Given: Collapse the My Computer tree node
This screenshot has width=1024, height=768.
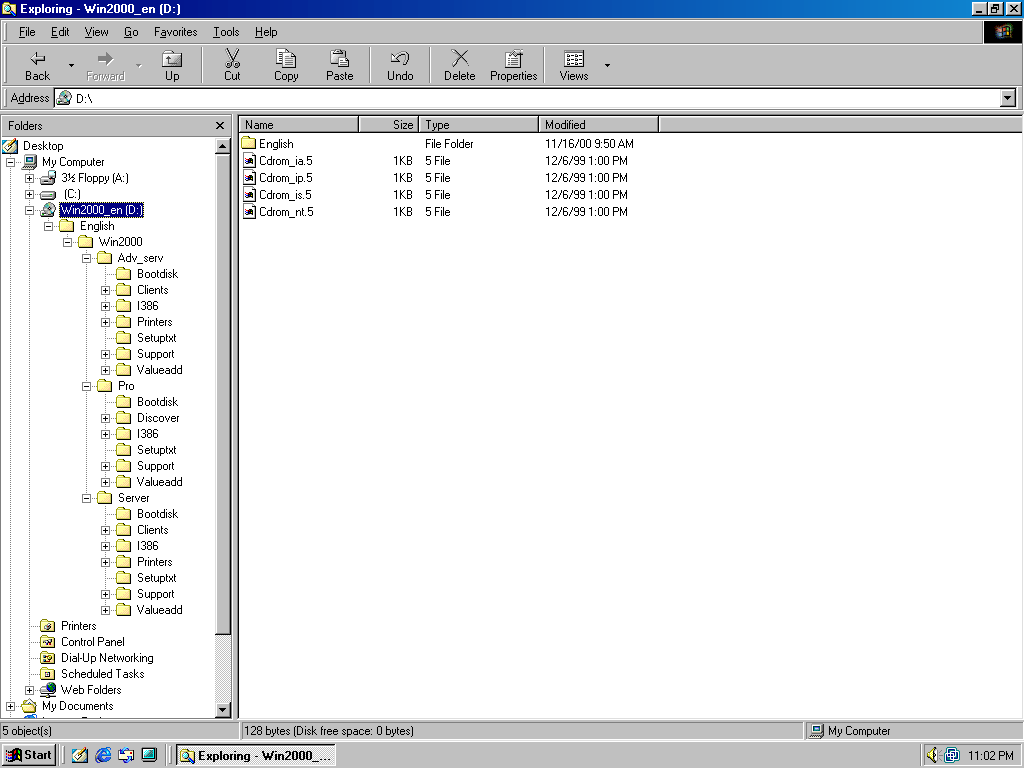Looking at the screenshot, I should pos(10,162).
